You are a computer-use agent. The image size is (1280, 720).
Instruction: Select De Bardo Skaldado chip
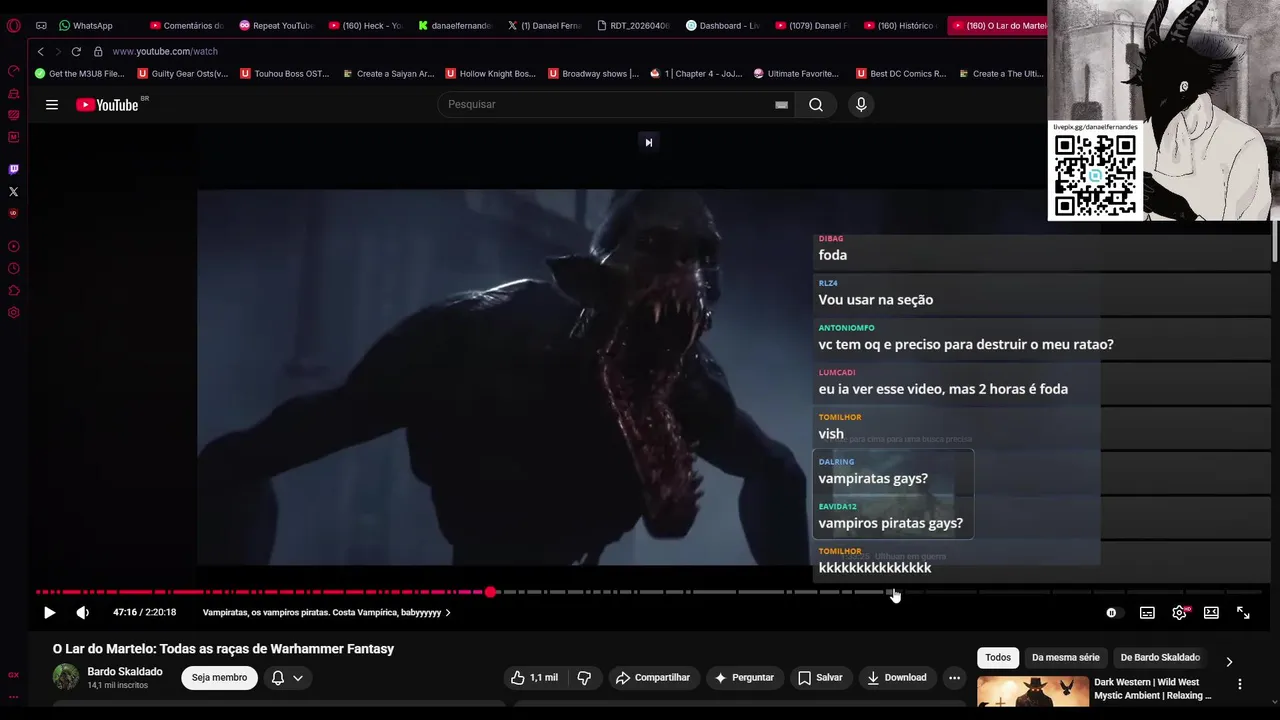point(1160,658)
